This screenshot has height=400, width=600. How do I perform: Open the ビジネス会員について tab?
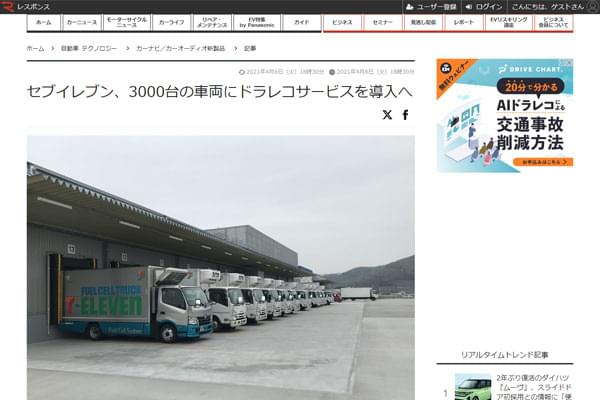point(553,23)
